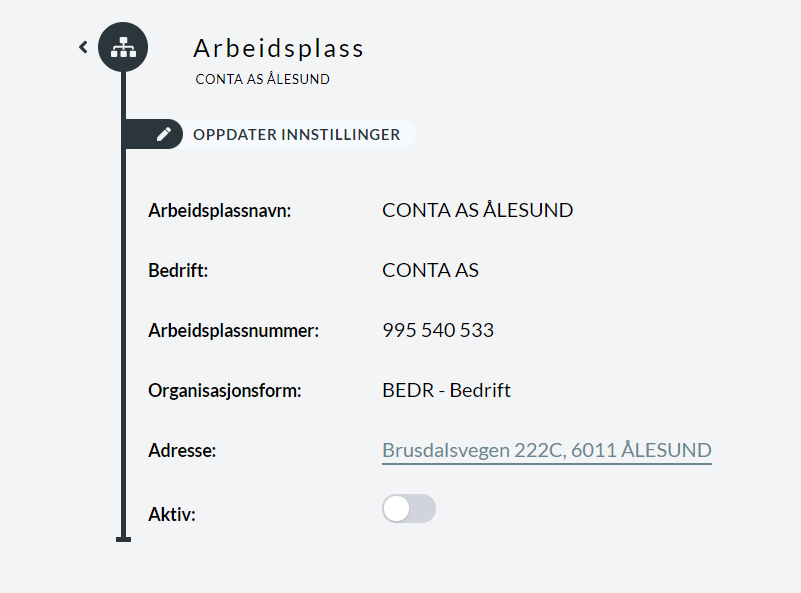Select the CONTA AS ÅLESUND subtitle
801x593 pixels.
(x=263, y=79)
